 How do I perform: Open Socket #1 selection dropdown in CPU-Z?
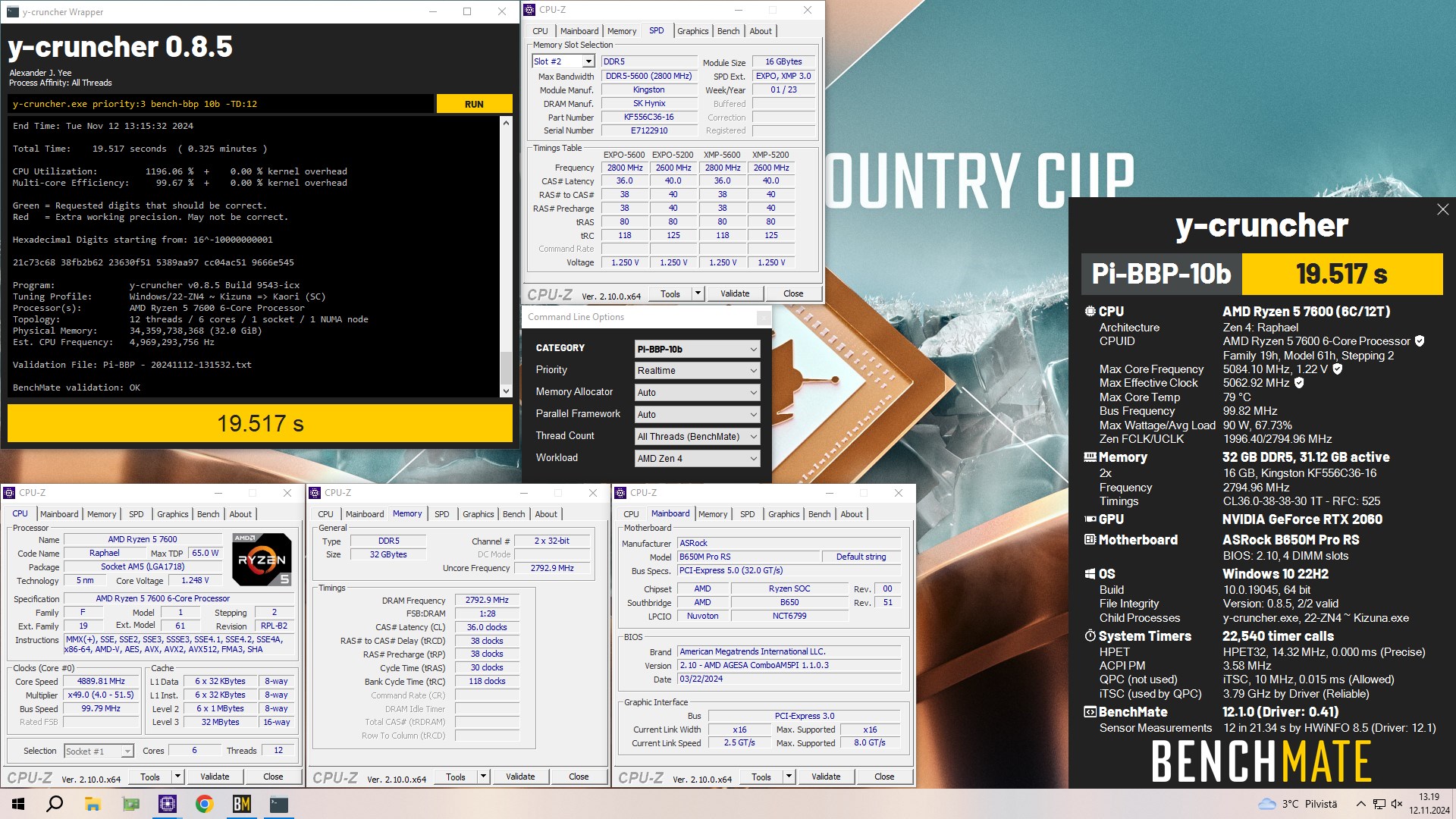coord(99,751)
